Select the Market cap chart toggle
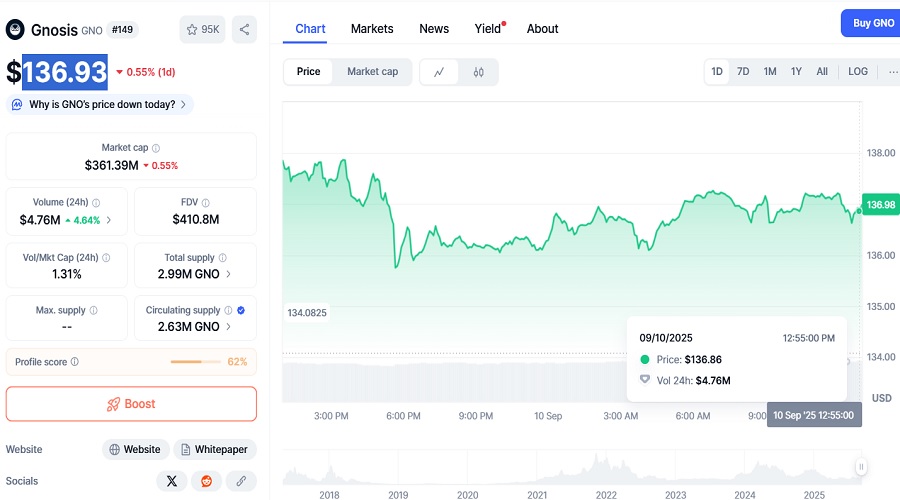The width and height of the screenshot is (900, 500). coord(373,72)
